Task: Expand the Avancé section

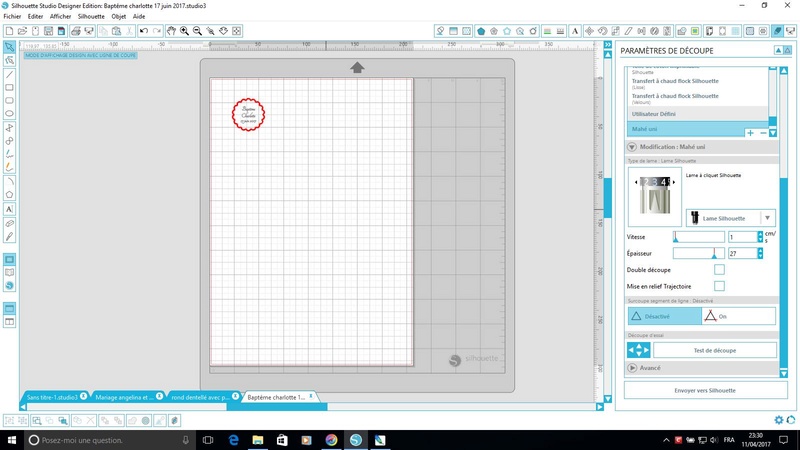Action: coord(632,368)
